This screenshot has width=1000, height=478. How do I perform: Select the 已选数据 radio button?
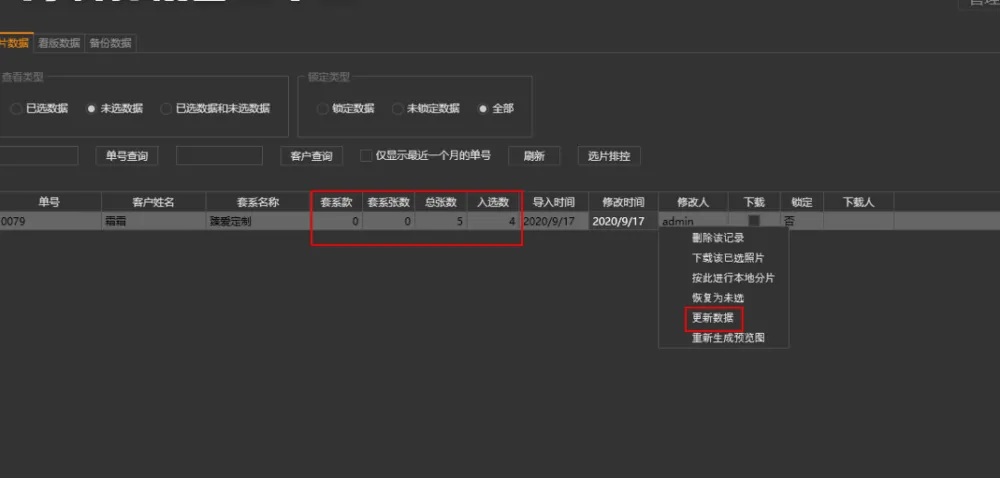(x=17, y=108)
